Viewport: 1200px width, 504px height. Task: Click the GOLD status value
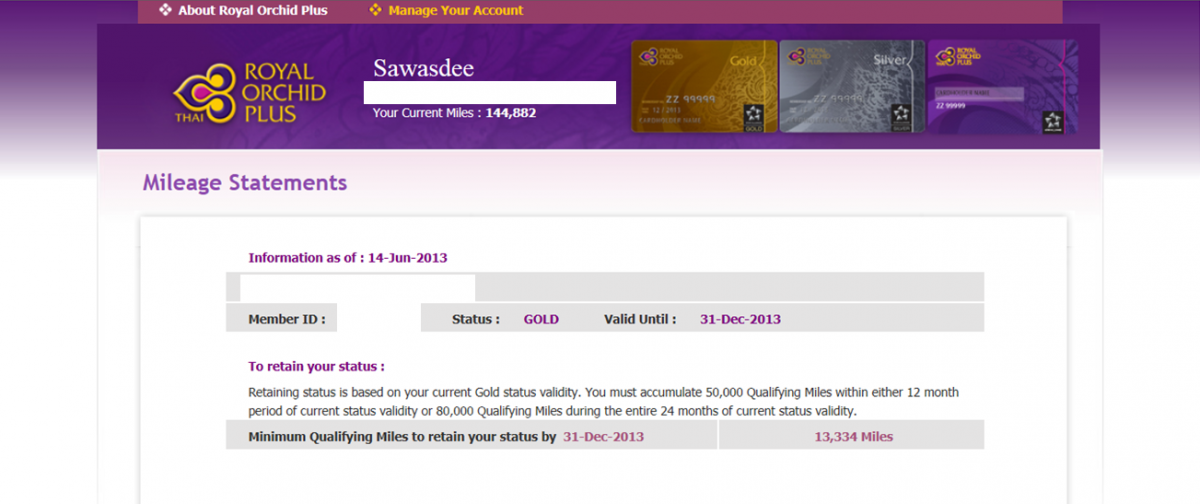(x=541, y=319)
